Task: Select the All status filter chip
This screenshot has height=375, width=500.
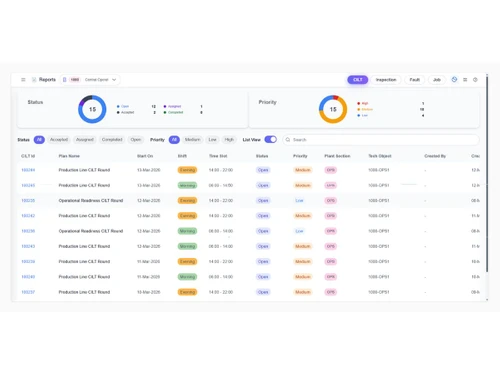Action: [x=39, y=140]
